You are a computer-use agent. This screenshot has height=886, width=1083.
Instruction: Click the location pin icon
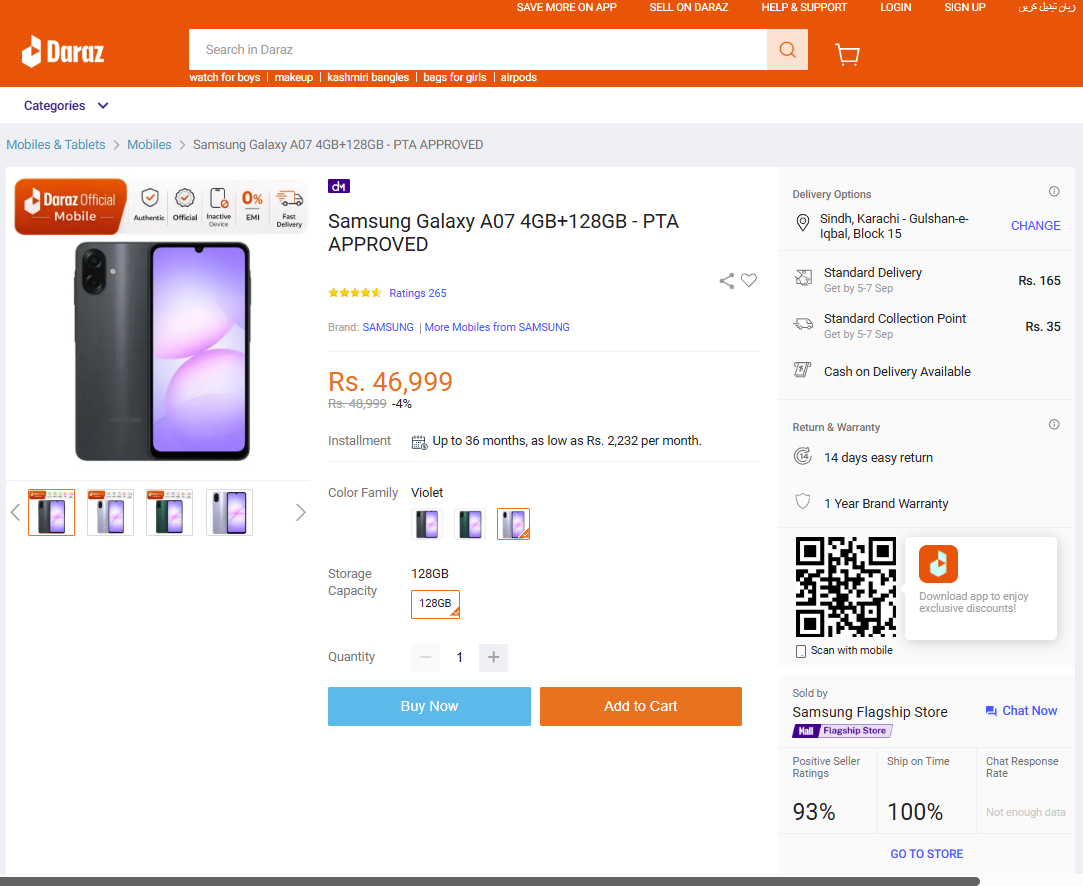(803, 222)
